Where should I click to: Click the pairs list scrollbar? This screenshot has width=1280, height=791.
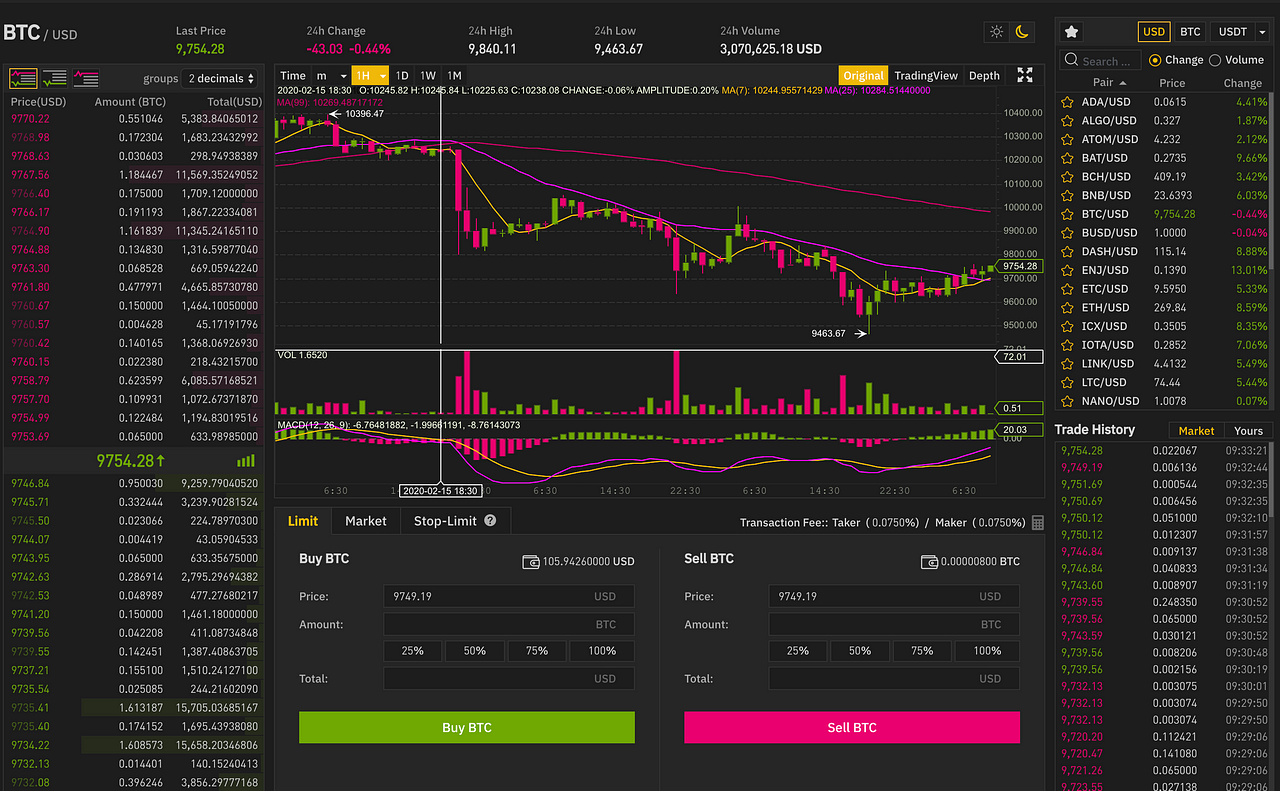(1272, 180)
